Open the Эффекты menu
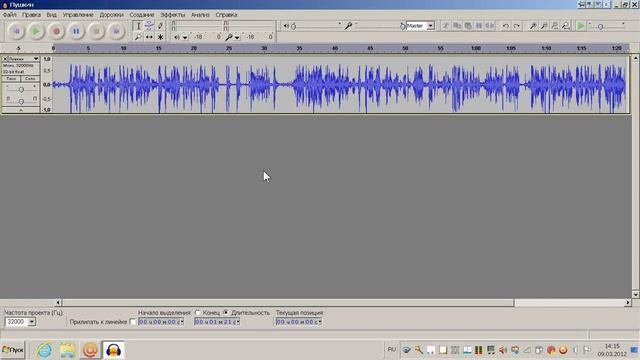Image resolution: width=640 pixels, height=360 pixels. [x=173, y=15]
